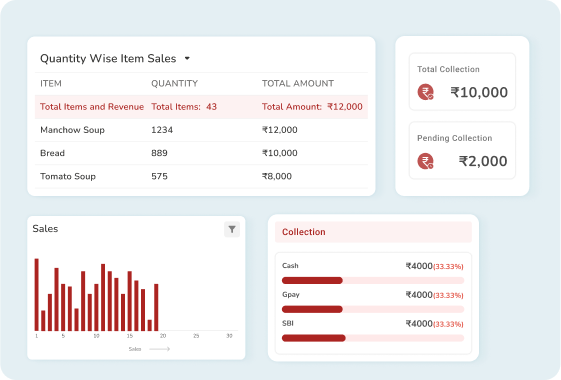Screen dimensions: 561x380
Task: Click the rupee icon under Pending Collection
Action: (x=425, y=161)
